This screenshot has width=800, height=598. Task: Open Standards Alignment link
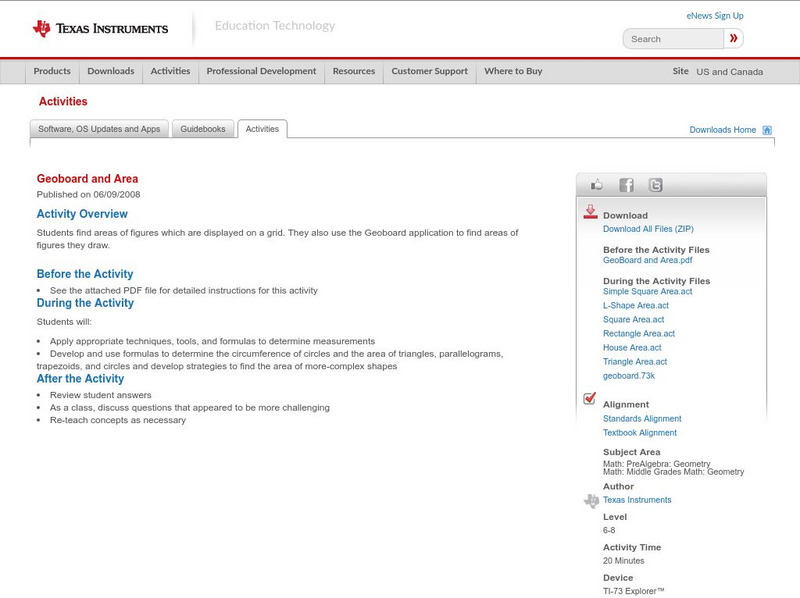coord(642,419)
